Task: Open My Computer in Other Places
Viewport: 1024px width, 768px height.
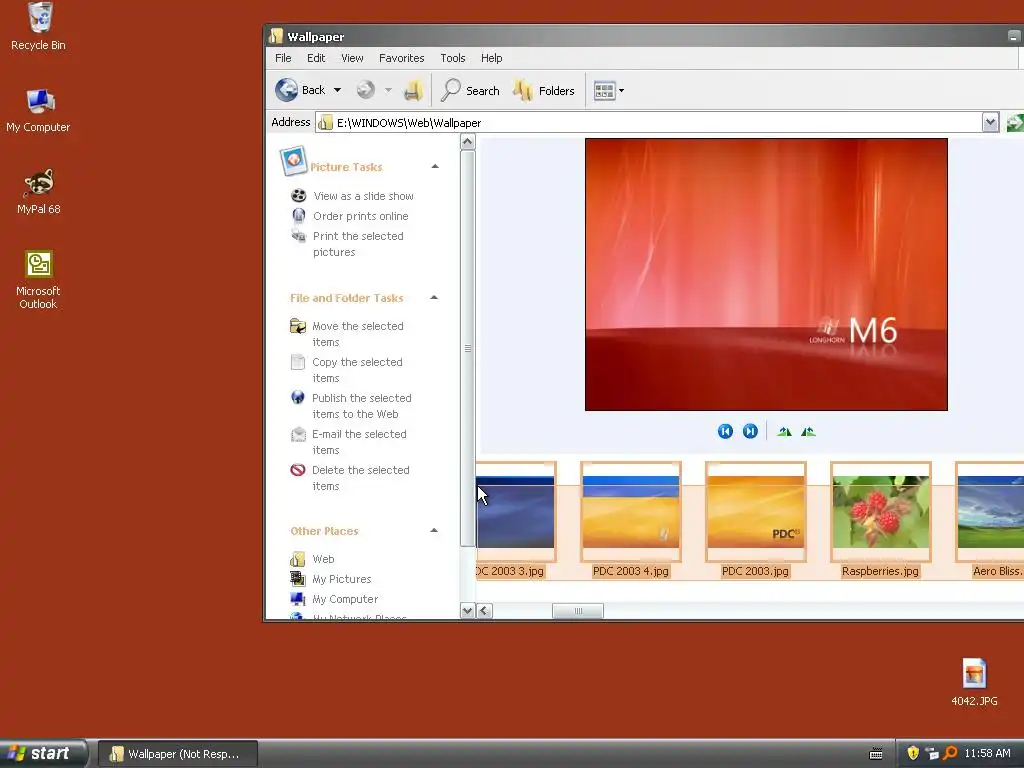Action: (x=345, y=600)
